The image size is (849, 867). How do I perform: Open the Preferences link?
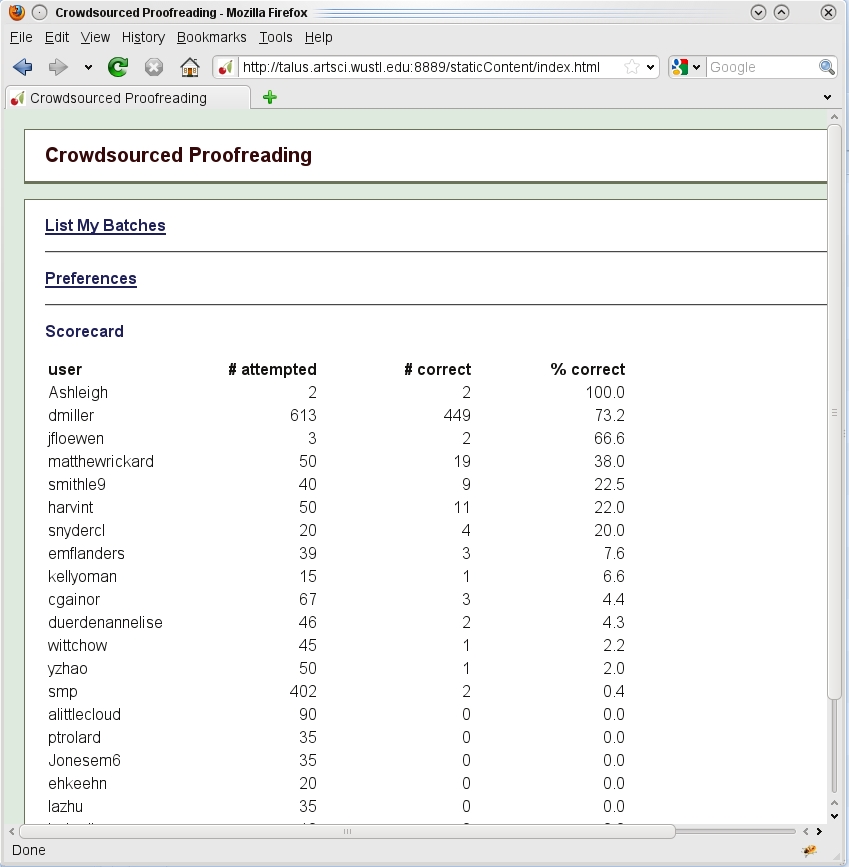pos(91,279)
